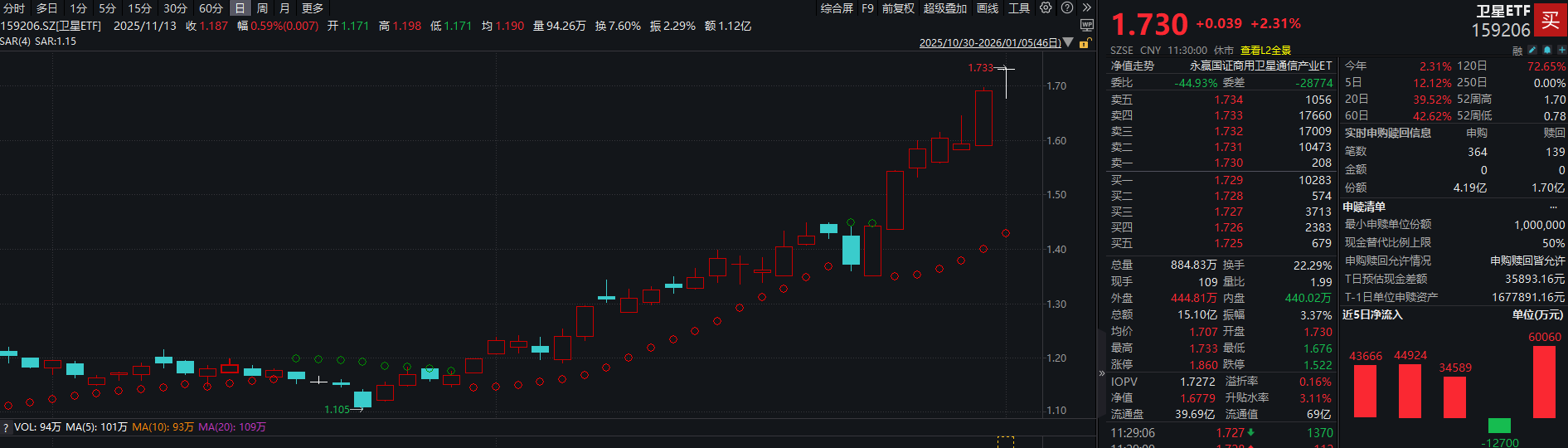Screen dimensions: 1568x448
Task: Open the 更多 more periods menu
Action: (313, 8)
